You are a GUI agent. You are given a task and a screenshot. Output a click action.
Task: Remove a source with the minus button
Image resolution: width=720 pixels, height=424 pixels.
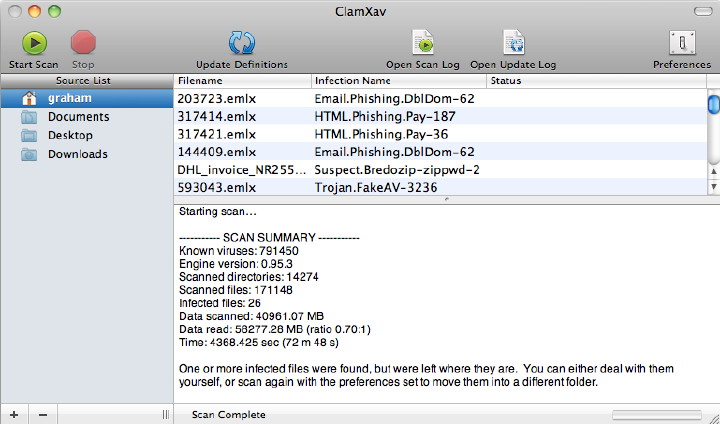[43, 414]
